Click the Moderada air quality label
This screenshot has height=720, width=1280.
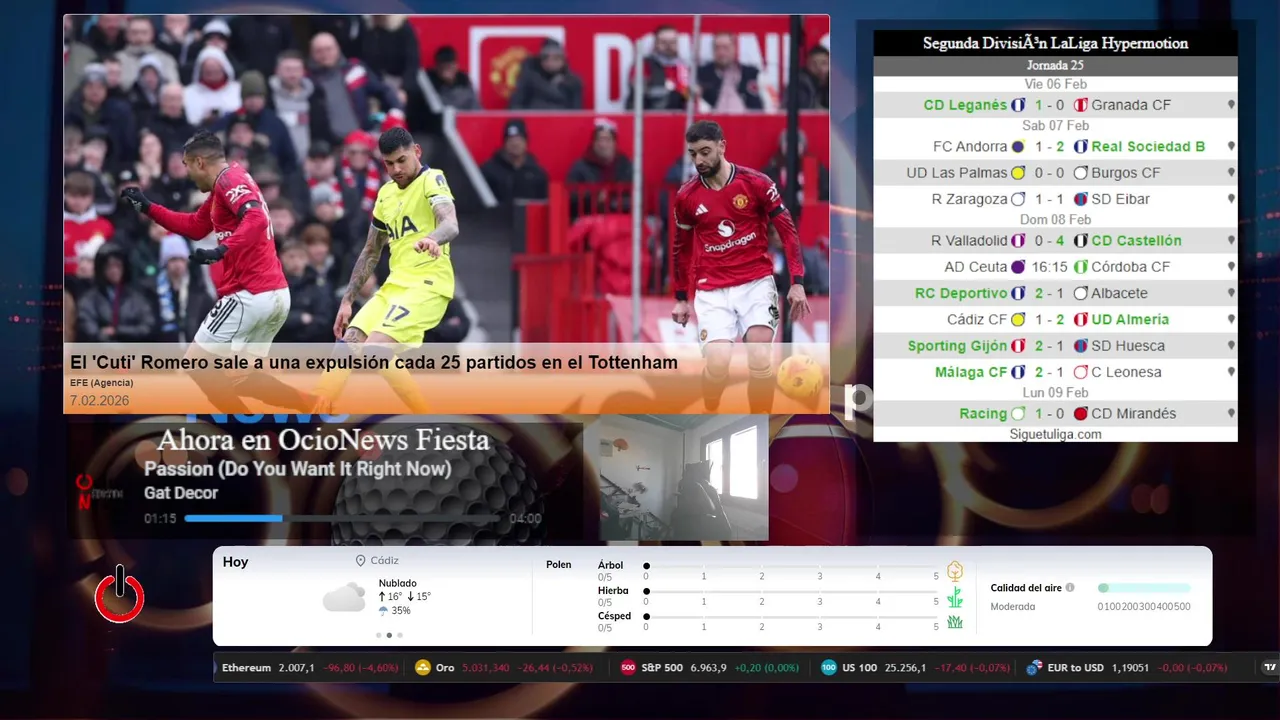pyautogui.click(x=1013, y=607)
